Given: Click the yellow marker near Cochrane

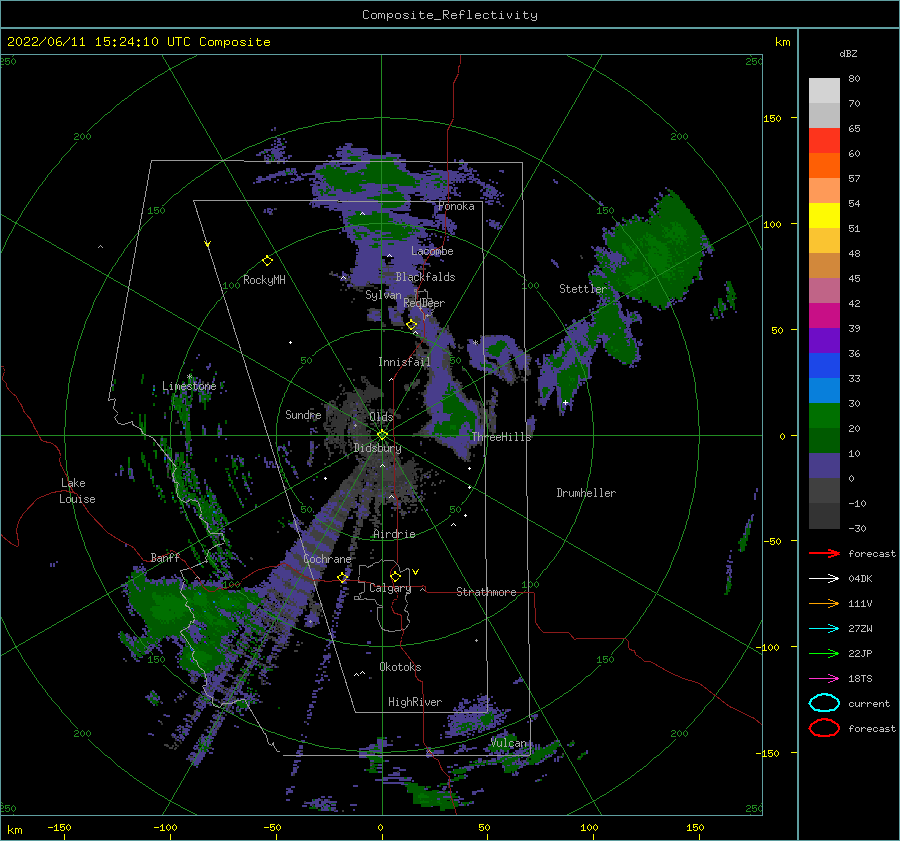Looking at the screenshot, I should (343, 577).
